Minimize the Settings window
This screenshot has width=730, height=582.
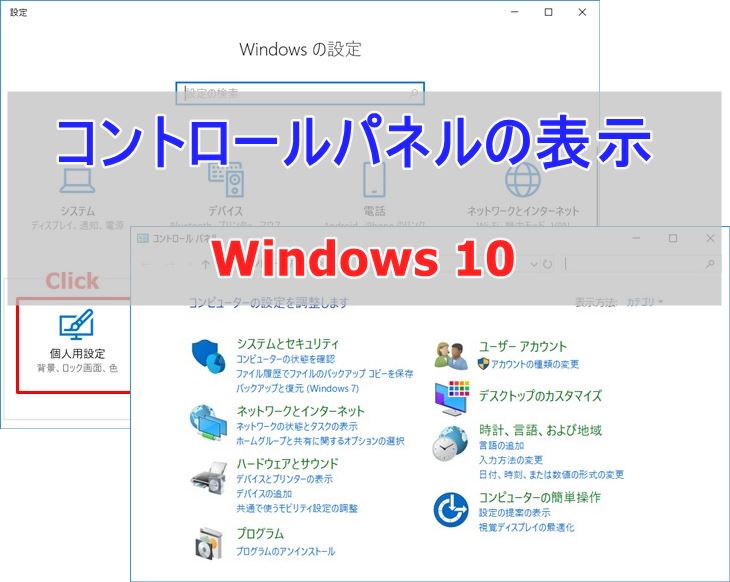(x=514, y=12)
